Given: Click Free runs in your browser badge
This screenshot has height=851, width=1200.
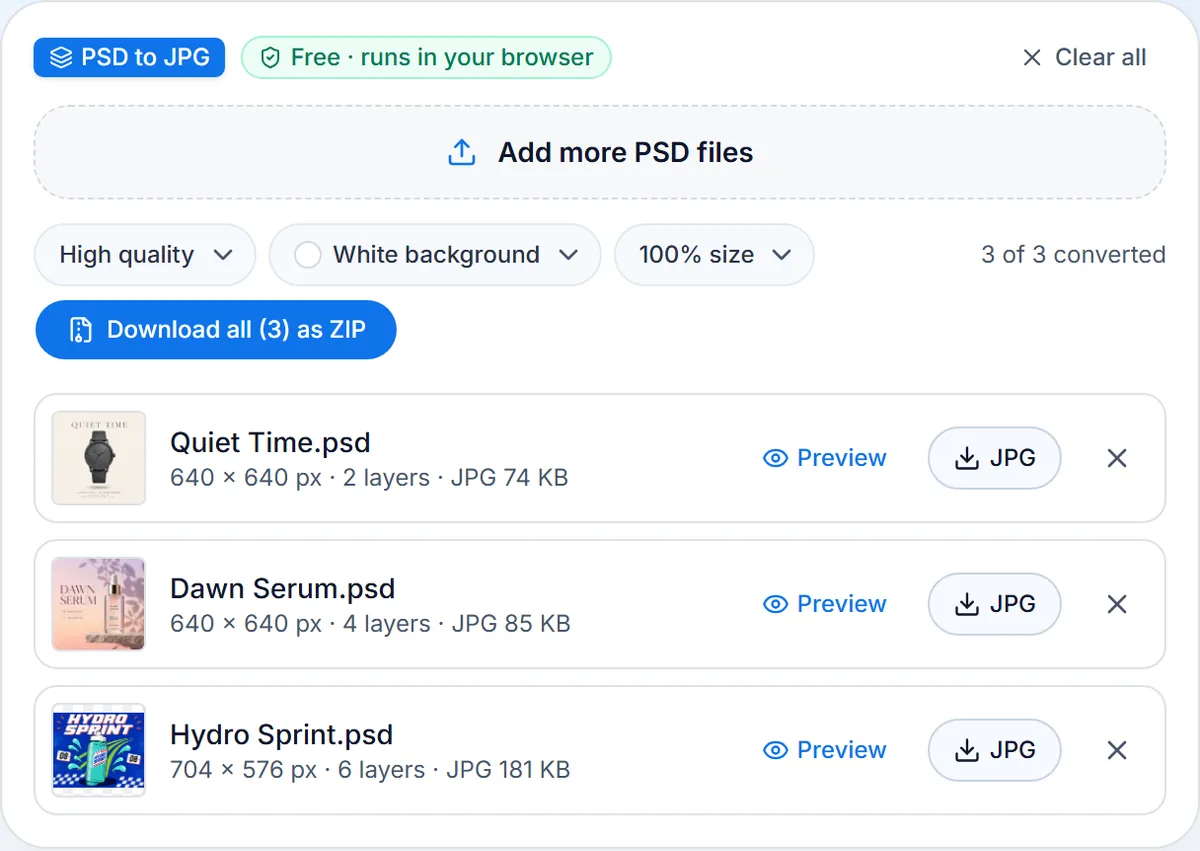Looking at the screenshot, I should click(x=426, y=58).
